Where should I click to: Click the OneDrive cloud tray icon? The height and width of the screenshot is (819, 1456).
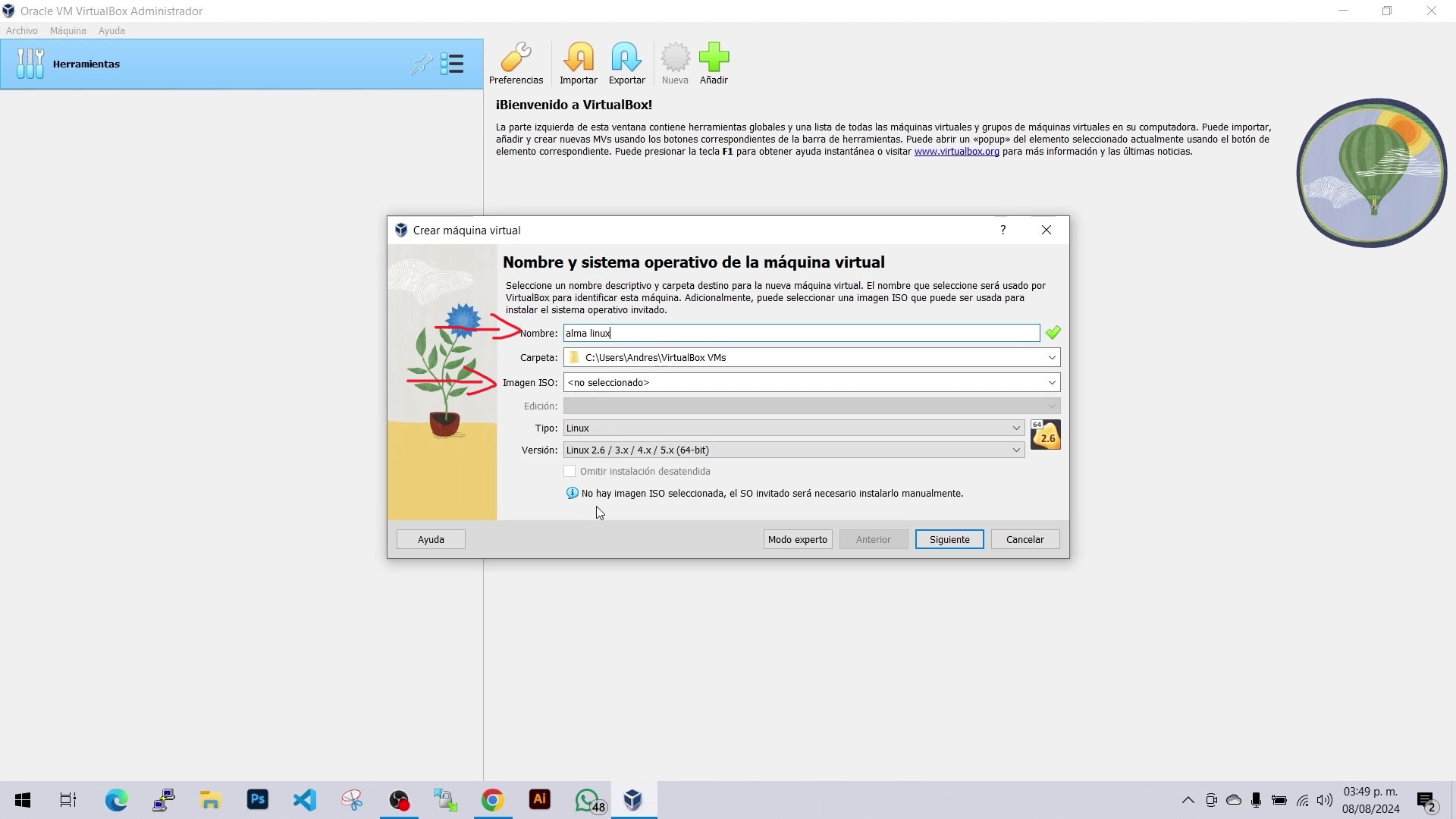pos(1234,800)
